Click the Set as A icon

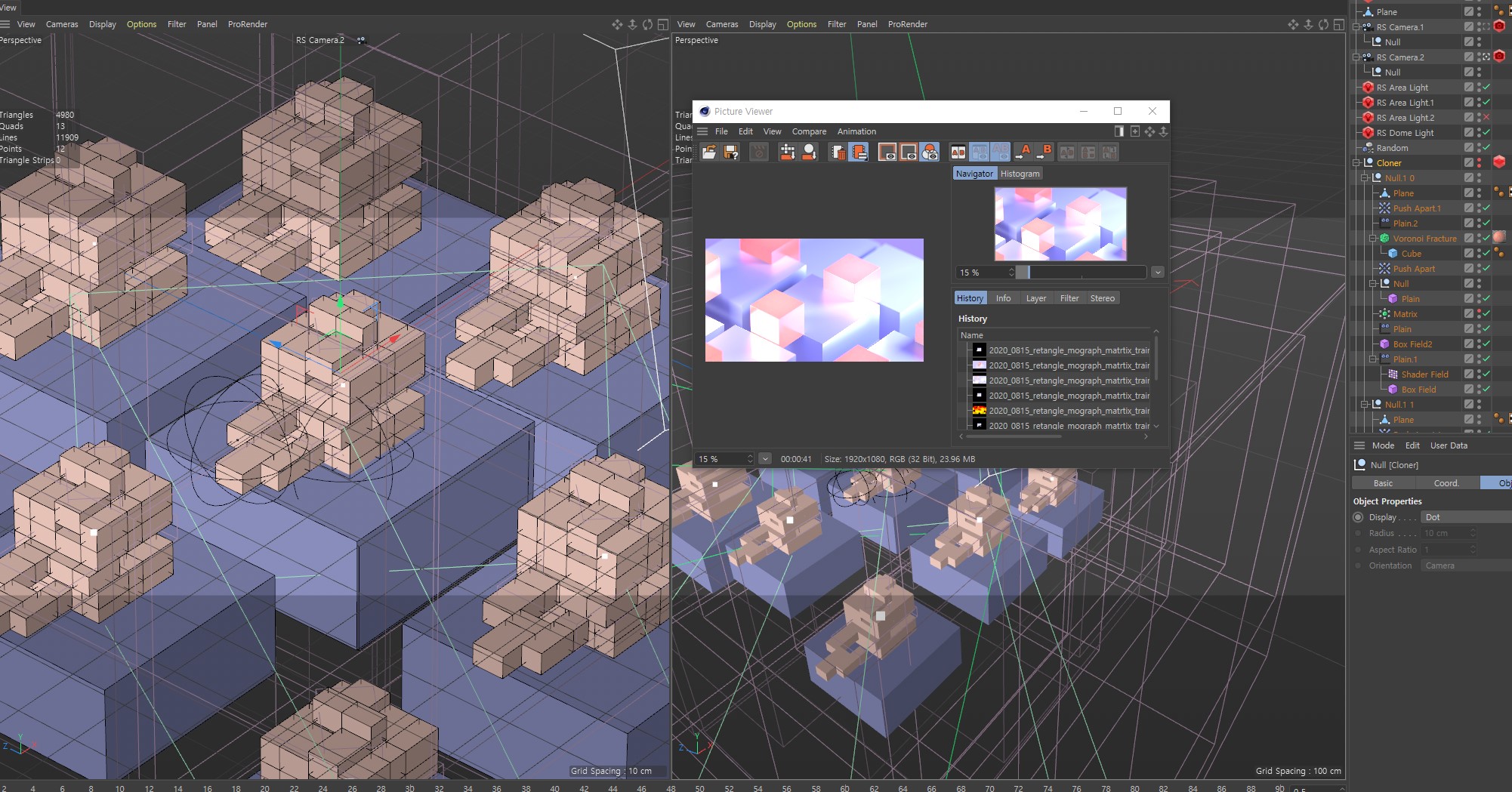coord(1023,153)
